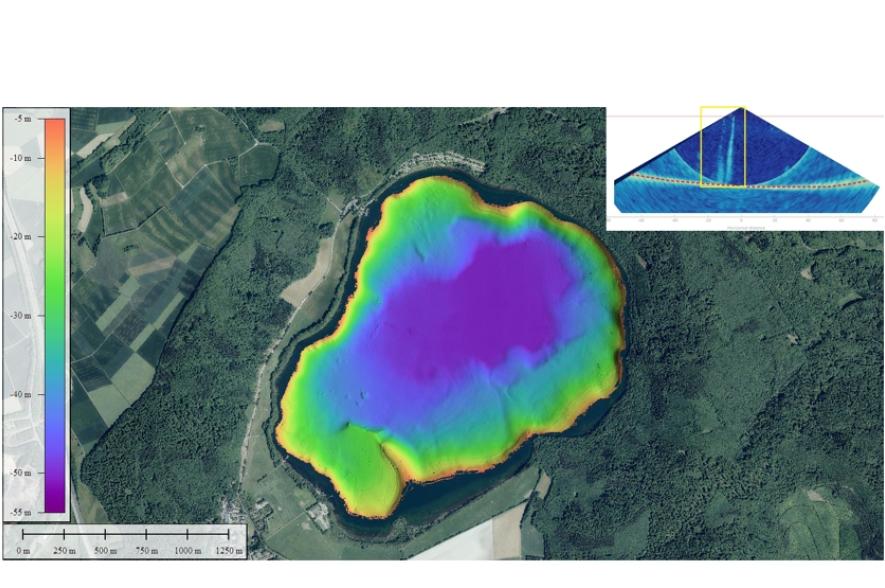Viewport: 885px width, 588px height.
Task: Click the "1250 m" scale bar label
Action: pyautogui.click(x=229, y=550)
